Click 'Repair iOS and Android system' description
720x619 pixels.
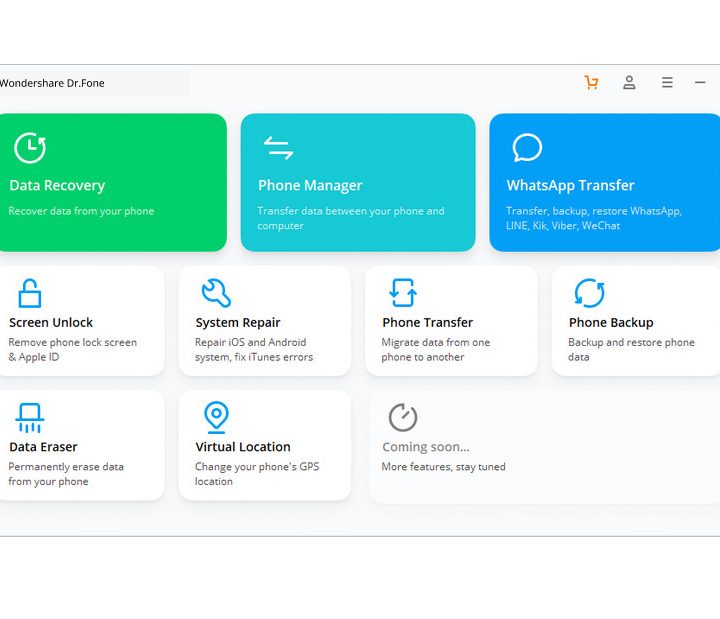pos(254,349)
